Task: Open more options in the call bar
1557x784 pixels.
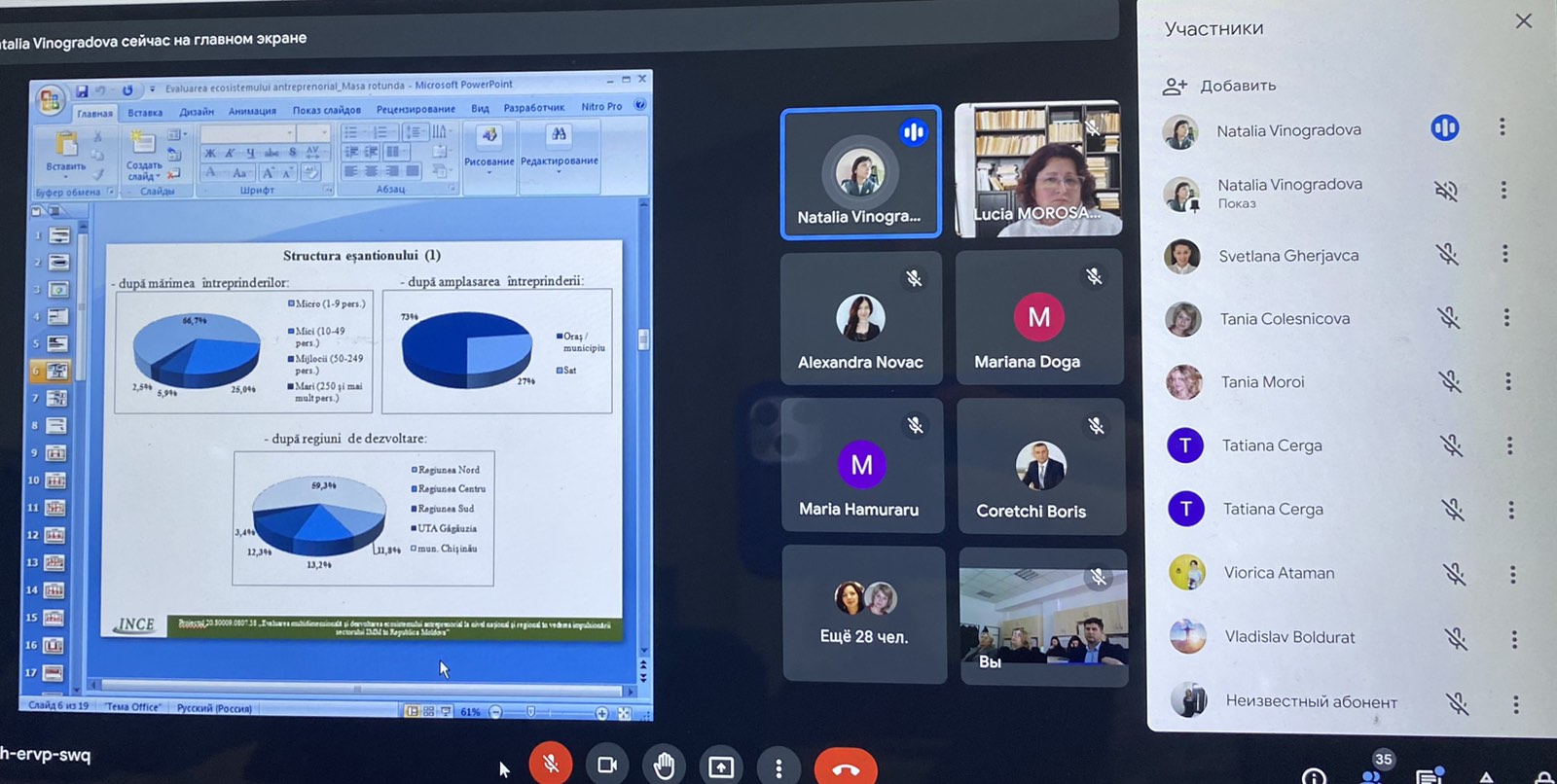Action: pyautogui.click(x=778, y=768)
